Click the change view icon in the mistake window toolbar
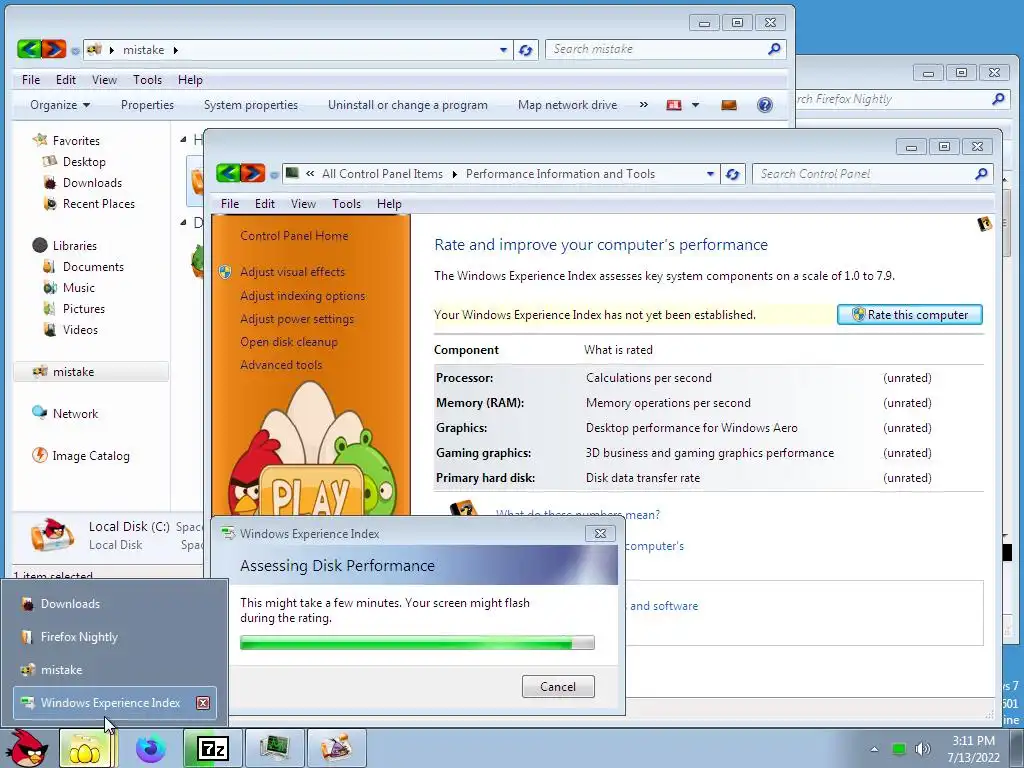 coord(674,105)
